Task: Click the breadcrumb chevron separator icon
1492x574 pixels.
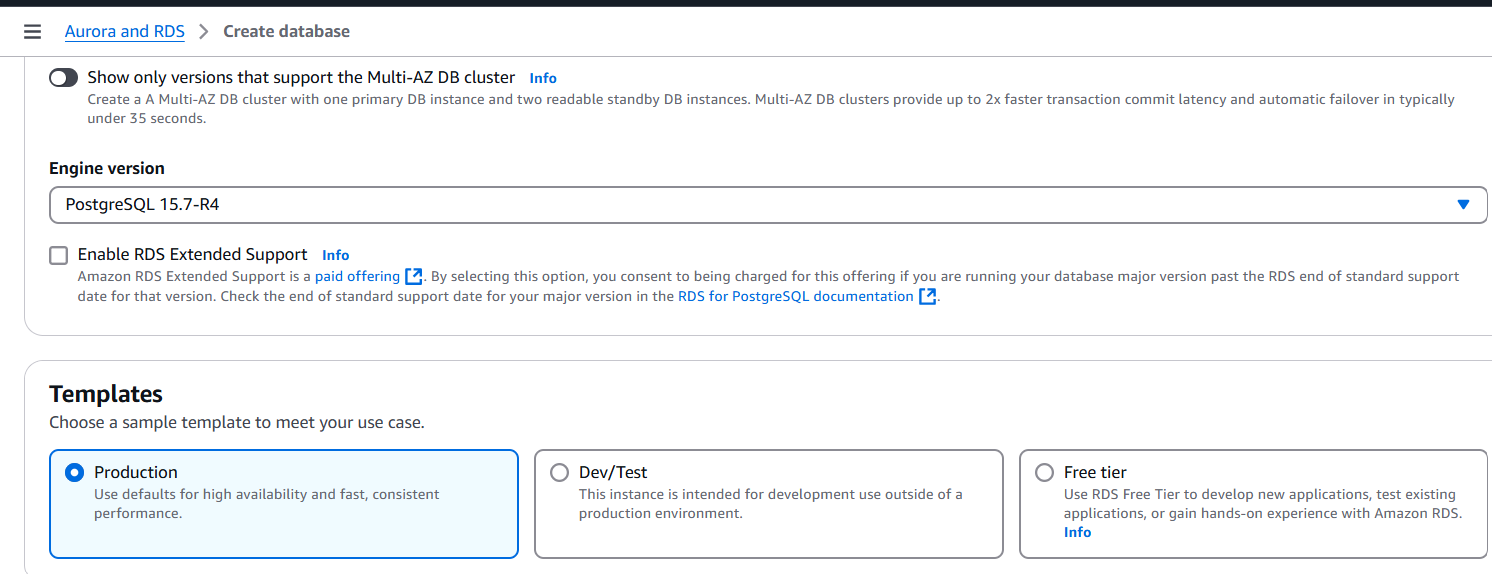Action: pos(204,32)
